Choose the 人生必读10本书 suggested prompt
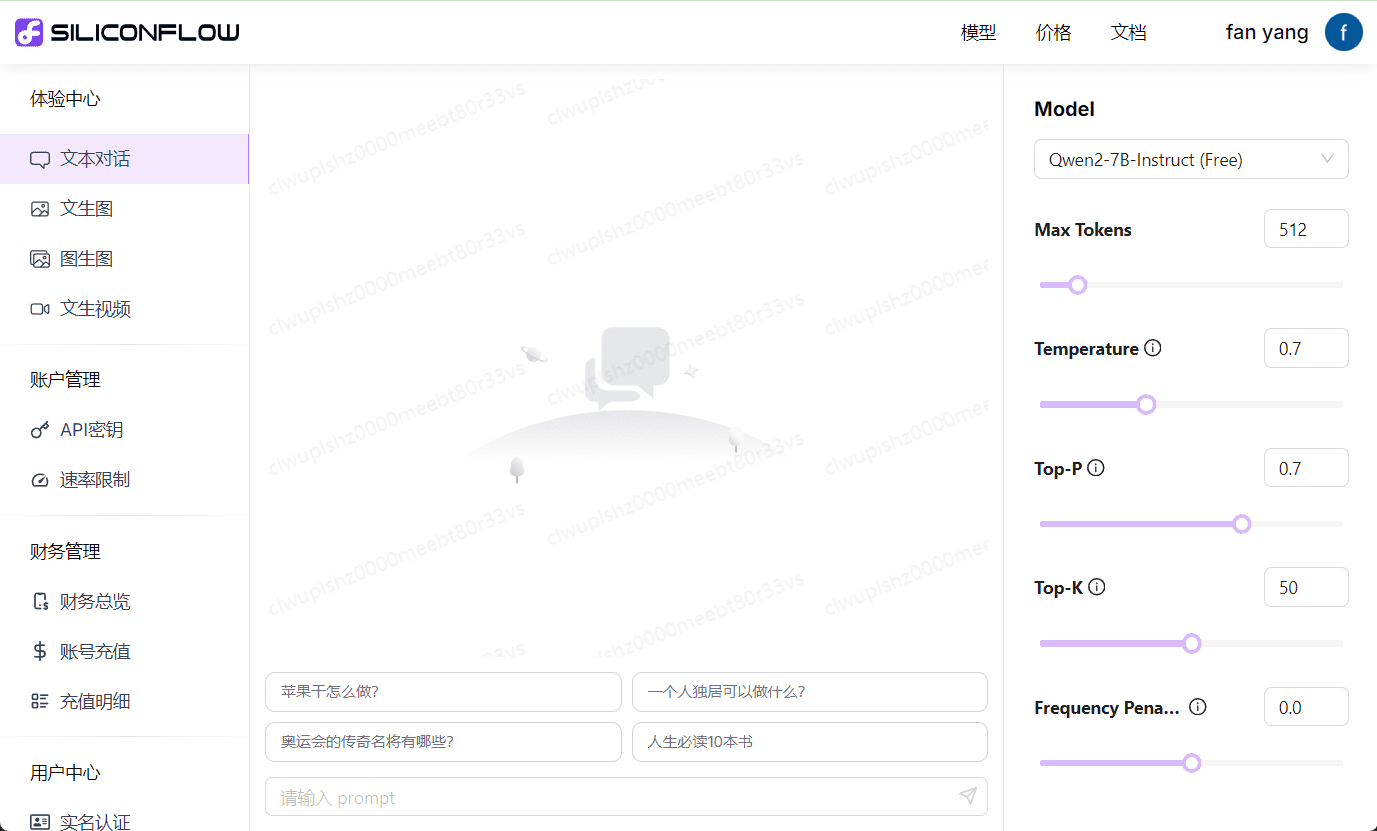Image resolution: width=1377 pixels, height=831 pixels. pos(809,742)
